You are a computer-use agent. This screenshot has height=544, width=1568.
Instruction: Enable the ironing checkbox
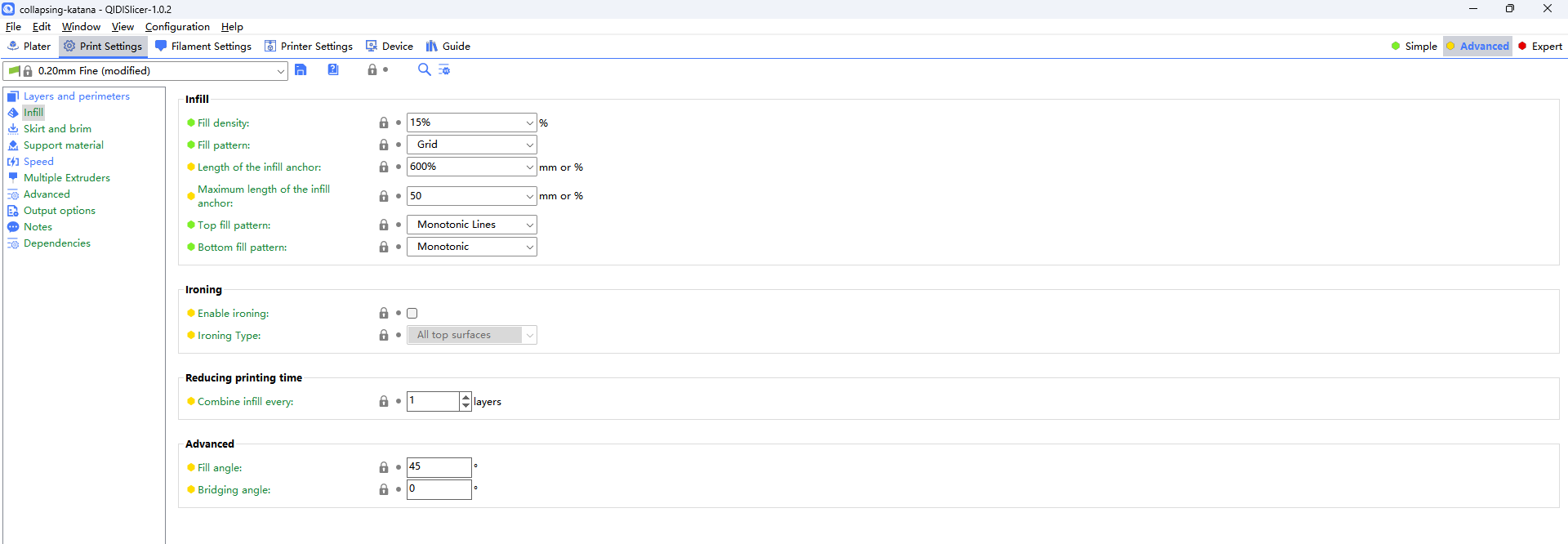[412, 314]
